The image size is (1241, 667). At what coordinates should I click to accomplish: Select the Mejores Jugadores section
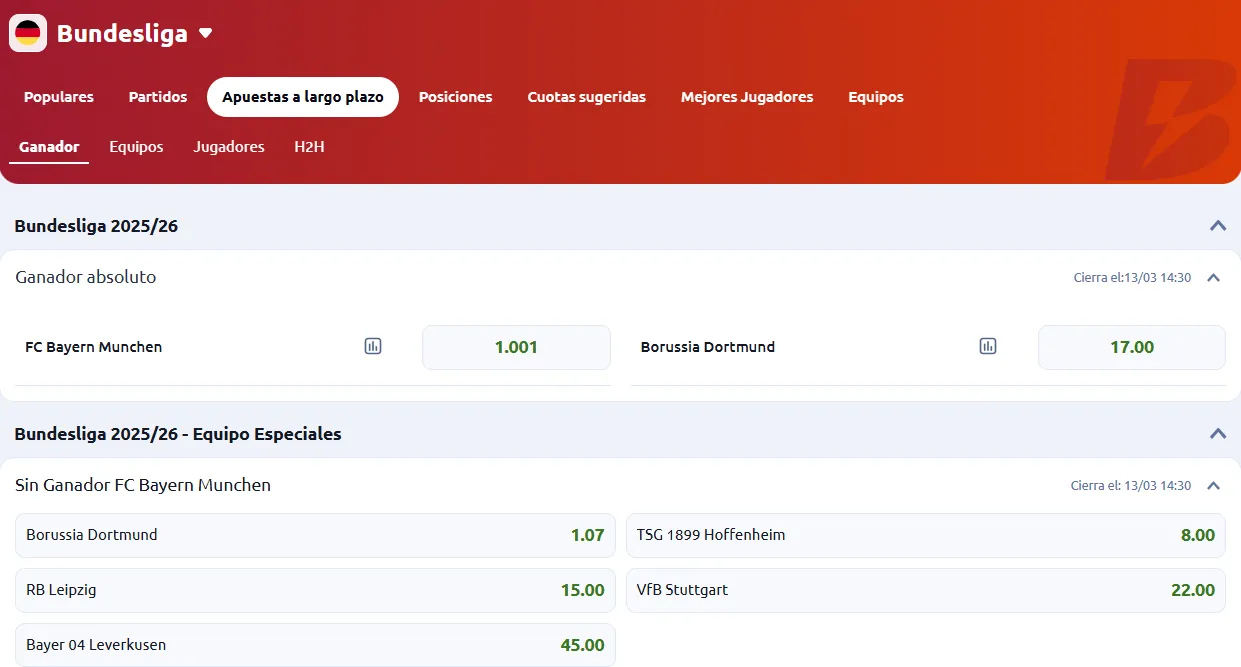click(746, 97)
